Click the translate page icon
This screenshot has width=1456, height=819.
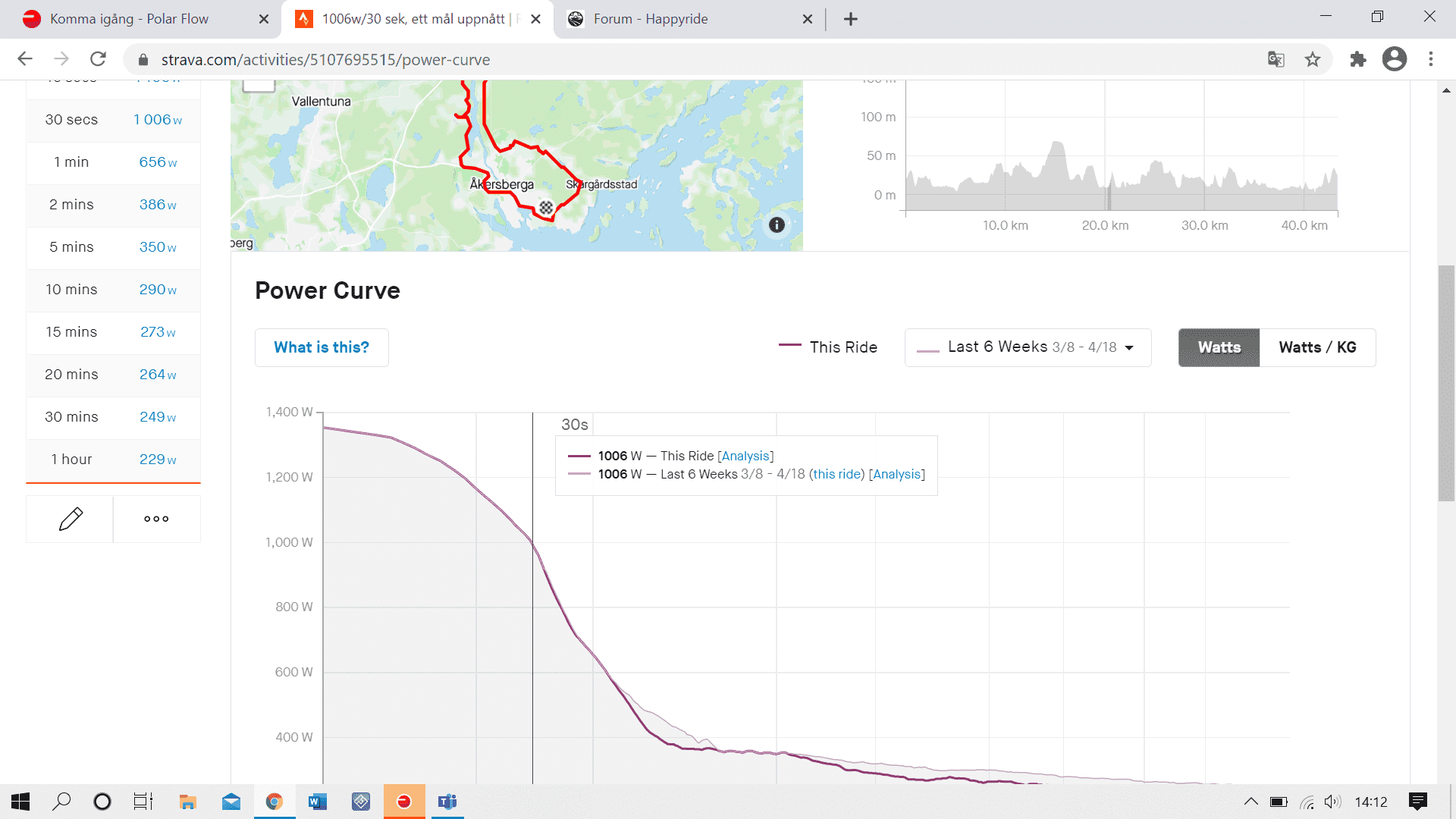(1276, 59)
